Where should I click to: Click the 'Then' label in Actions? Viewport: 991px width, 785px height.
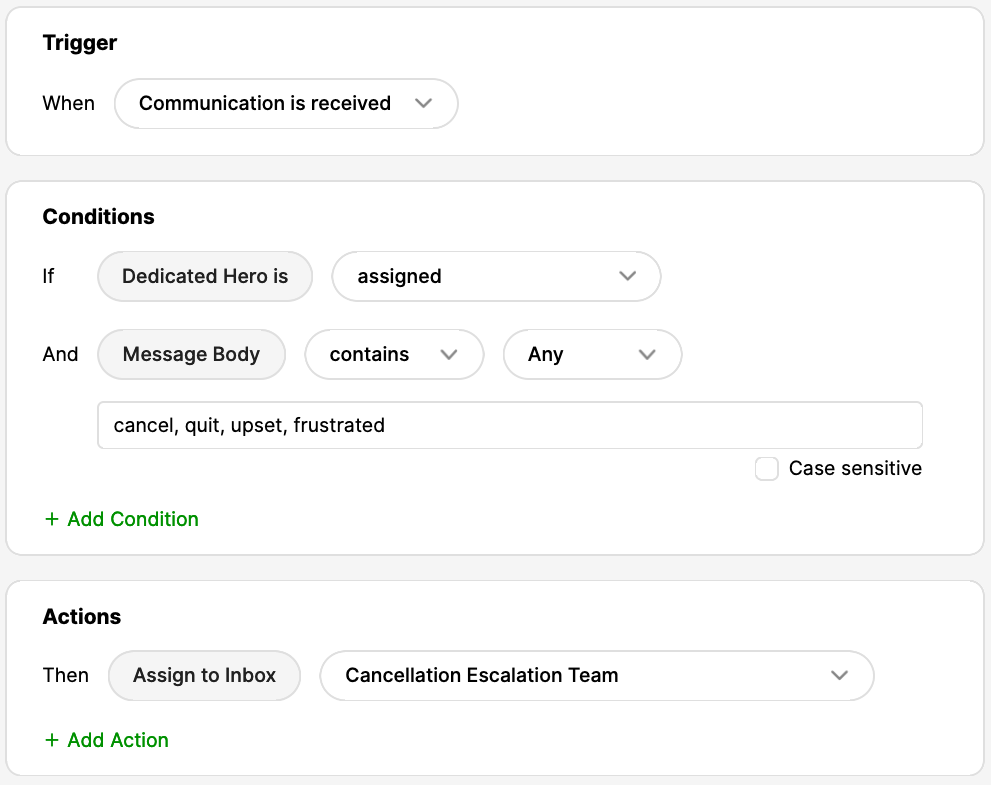65,676
